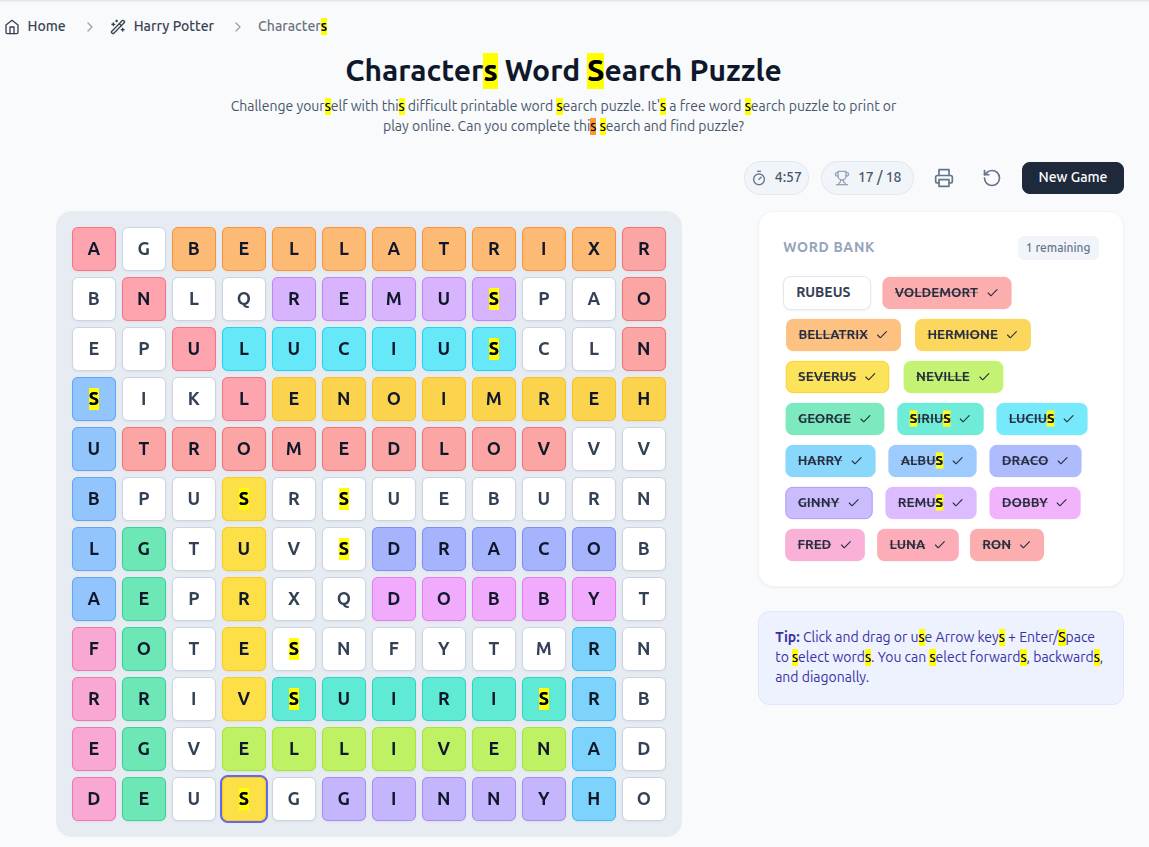This screenshot has width=1149, height=847.
Task: Click the Characters breadcrumb item
Action: (x=292, y=25)
